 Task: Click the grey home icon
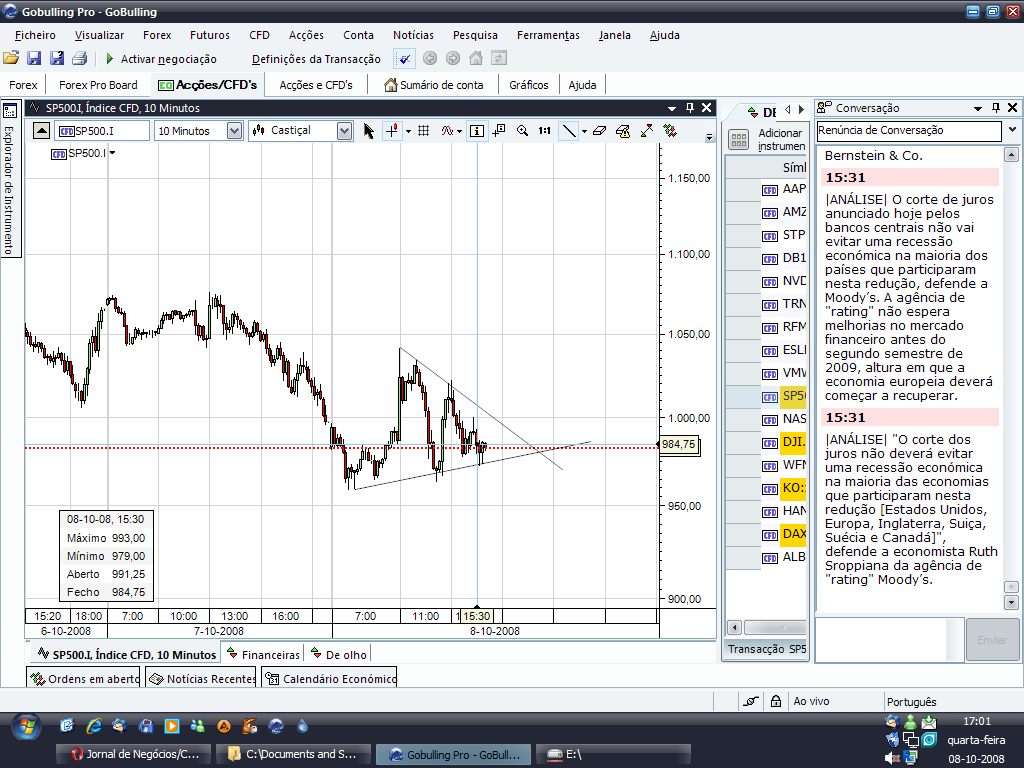click(x=476, y=59)
